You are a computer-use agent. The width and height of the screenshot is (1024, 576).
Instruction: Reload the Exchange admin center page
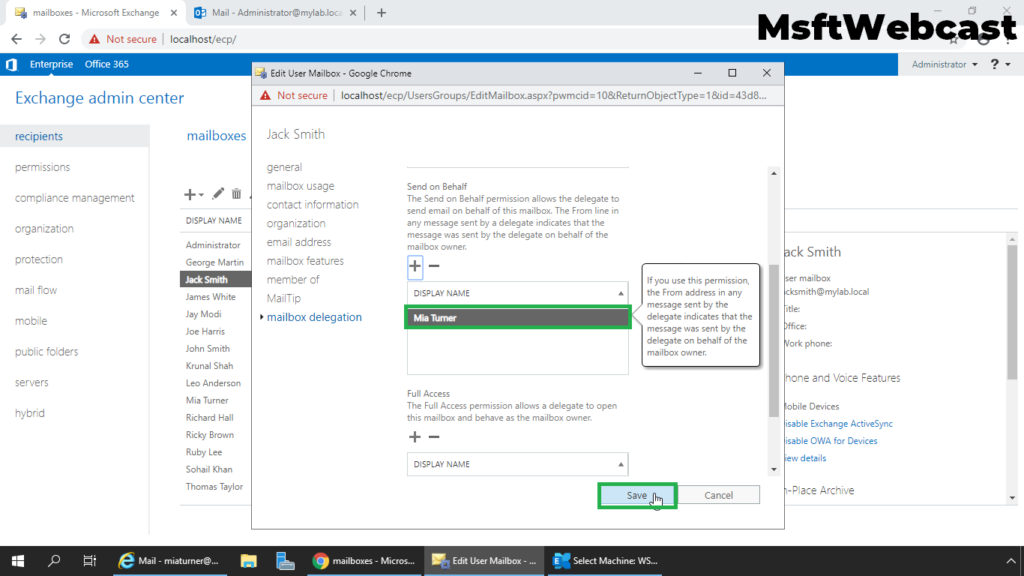coord(65,39)
